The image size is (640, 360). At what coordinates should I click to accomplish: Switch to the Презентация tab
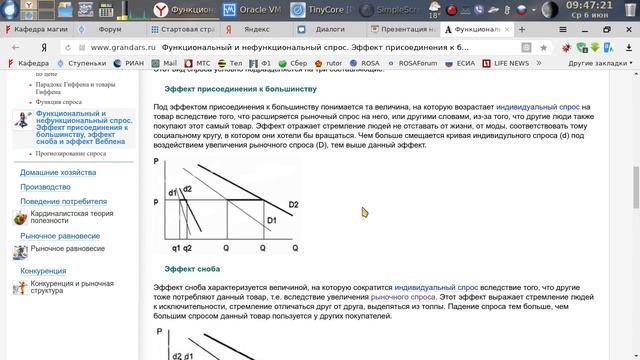[x=403, y=29]
